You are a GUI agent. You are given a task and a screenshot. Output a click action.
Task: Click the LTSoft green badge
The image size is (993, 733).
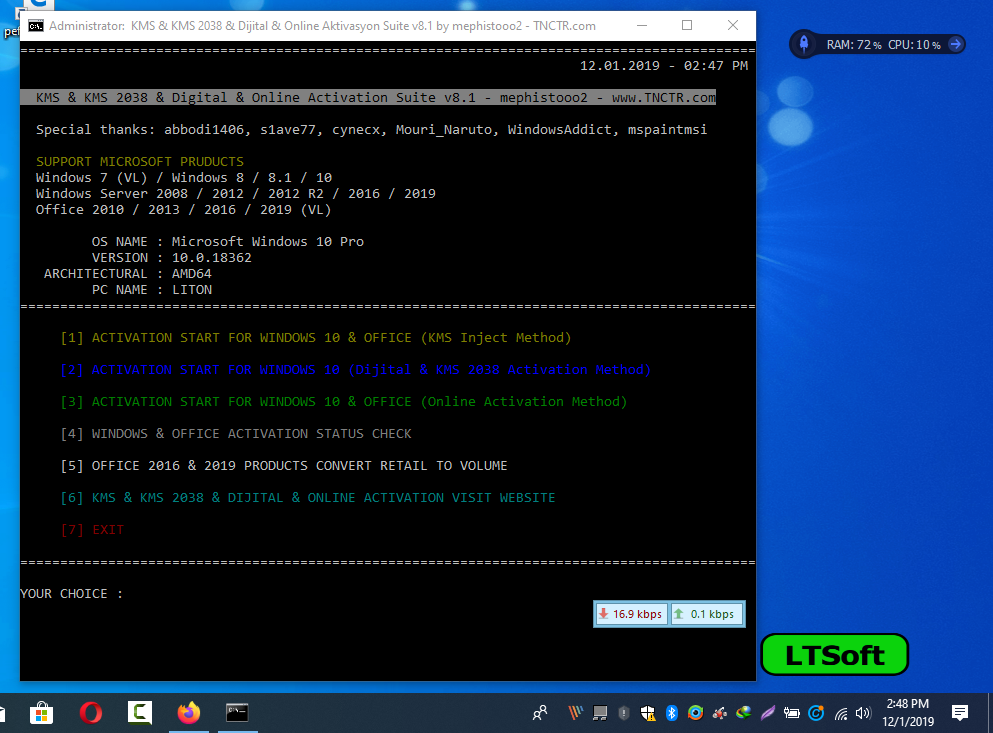tap(835, 655)
